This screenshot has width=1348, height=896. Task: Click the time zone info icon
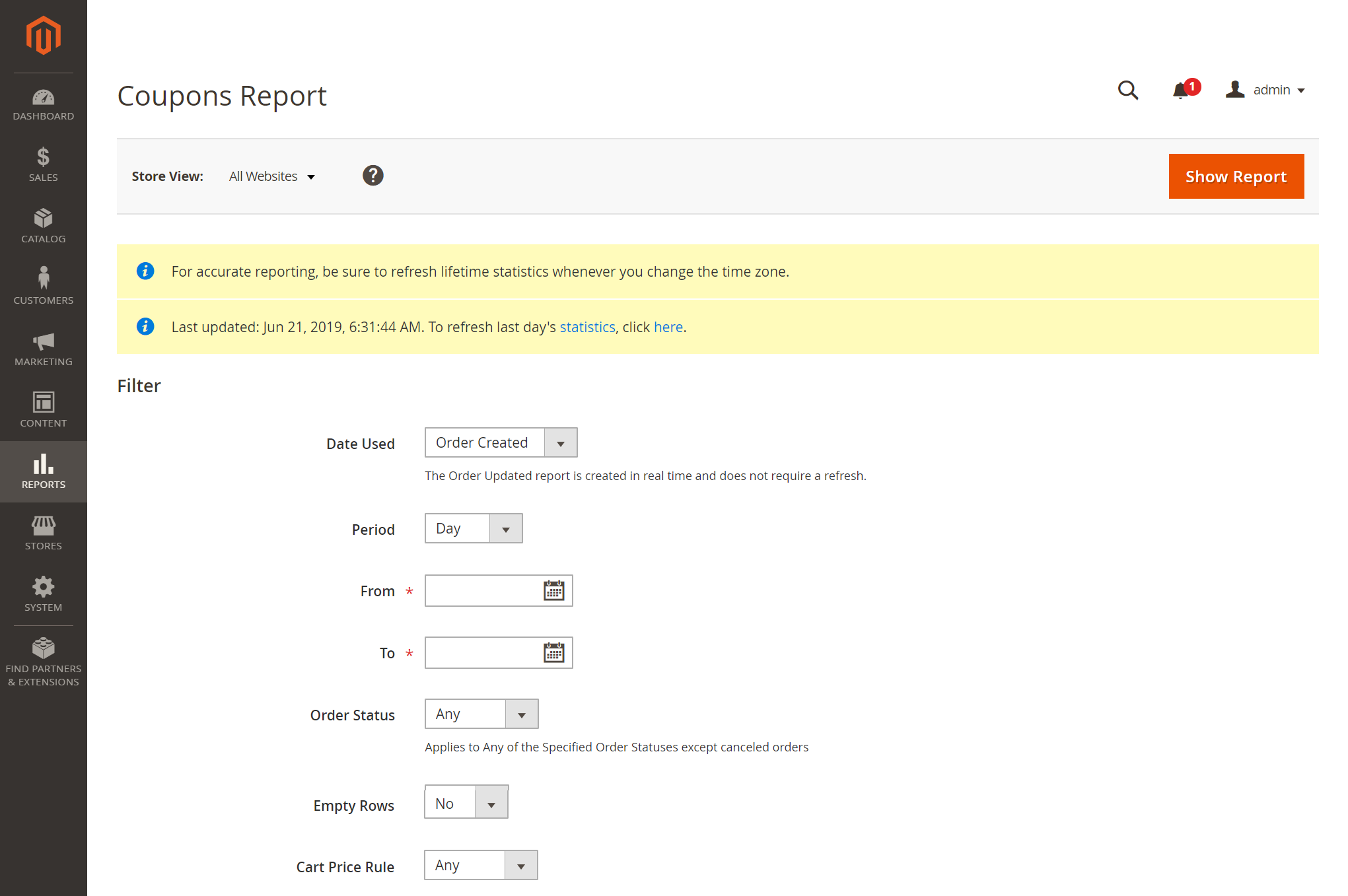[145, 271]
